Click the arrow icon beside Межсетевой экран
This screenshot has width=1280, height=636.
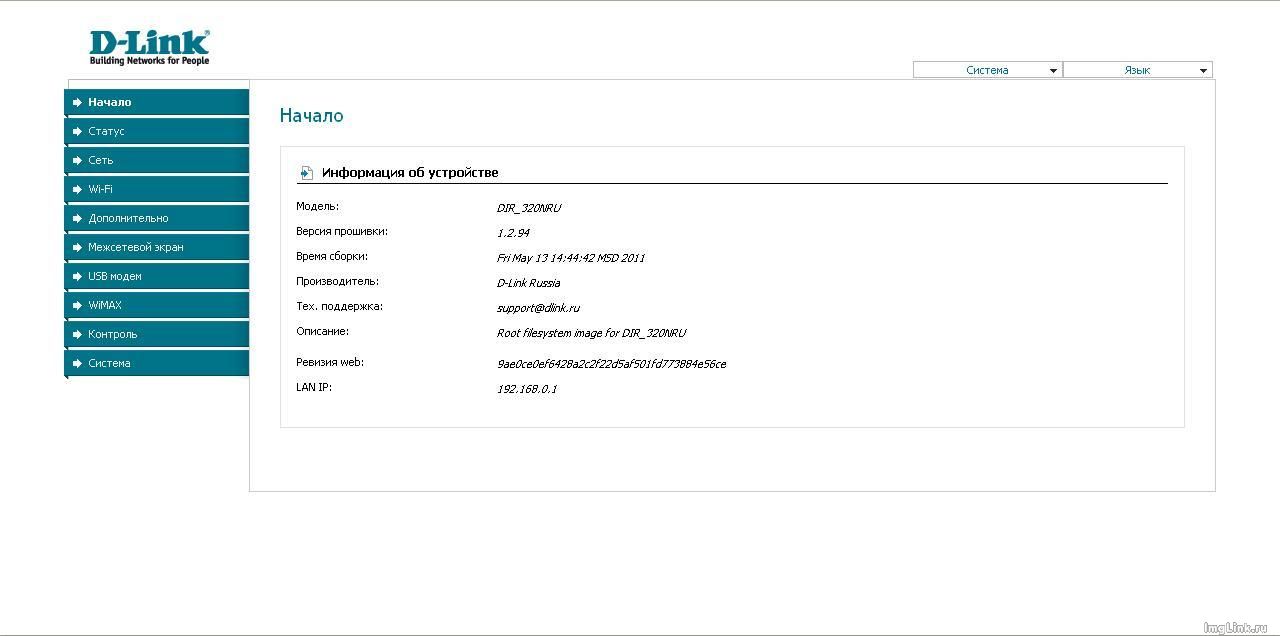pyautogui.click(x=77, y=247)
